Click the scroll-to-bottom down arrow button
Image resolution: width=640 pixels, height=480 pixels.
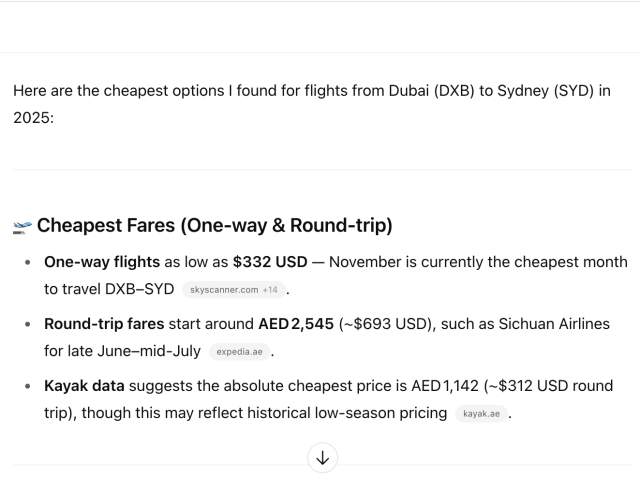click(322, 458)
